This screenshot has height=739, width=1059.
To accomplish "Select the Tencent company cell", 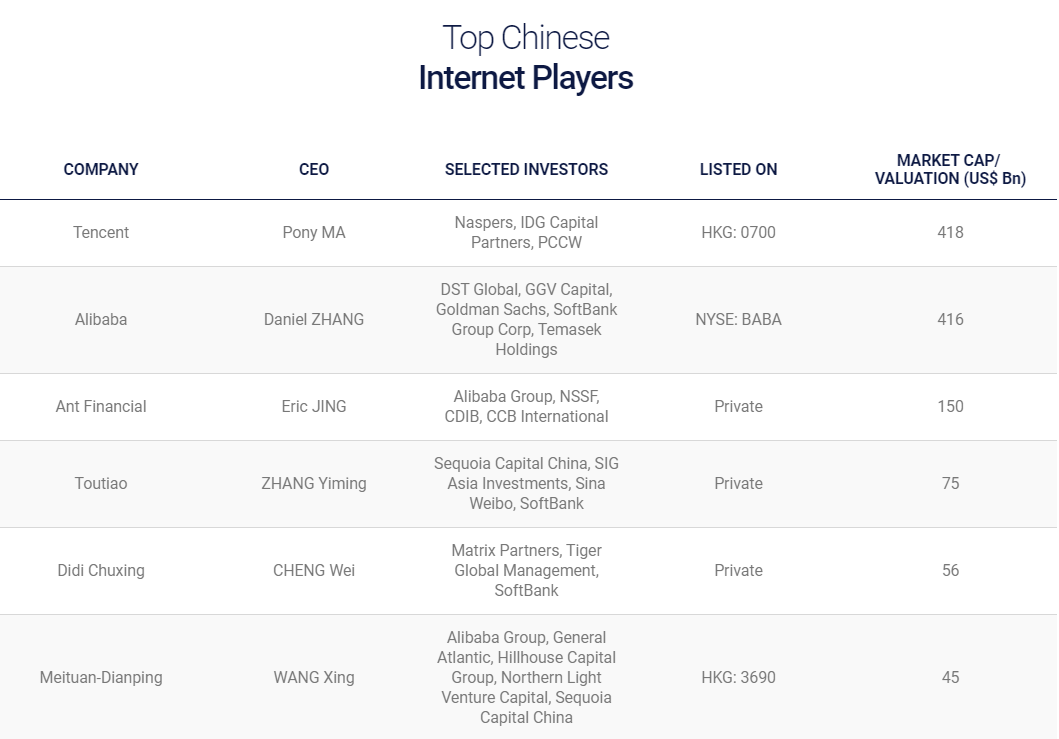I will click(x=101, y=232).
